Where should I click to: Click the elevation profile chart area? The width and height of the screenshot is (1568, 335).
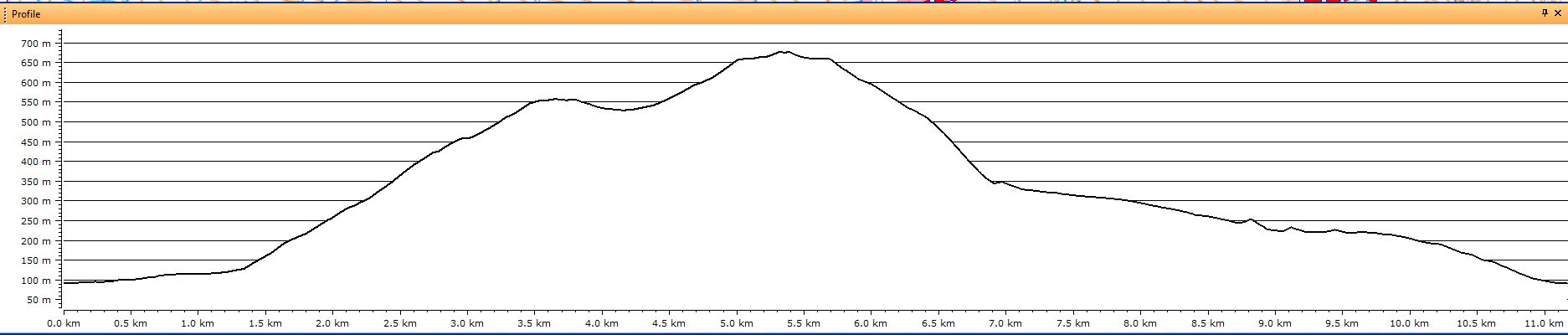click(815, 171)
